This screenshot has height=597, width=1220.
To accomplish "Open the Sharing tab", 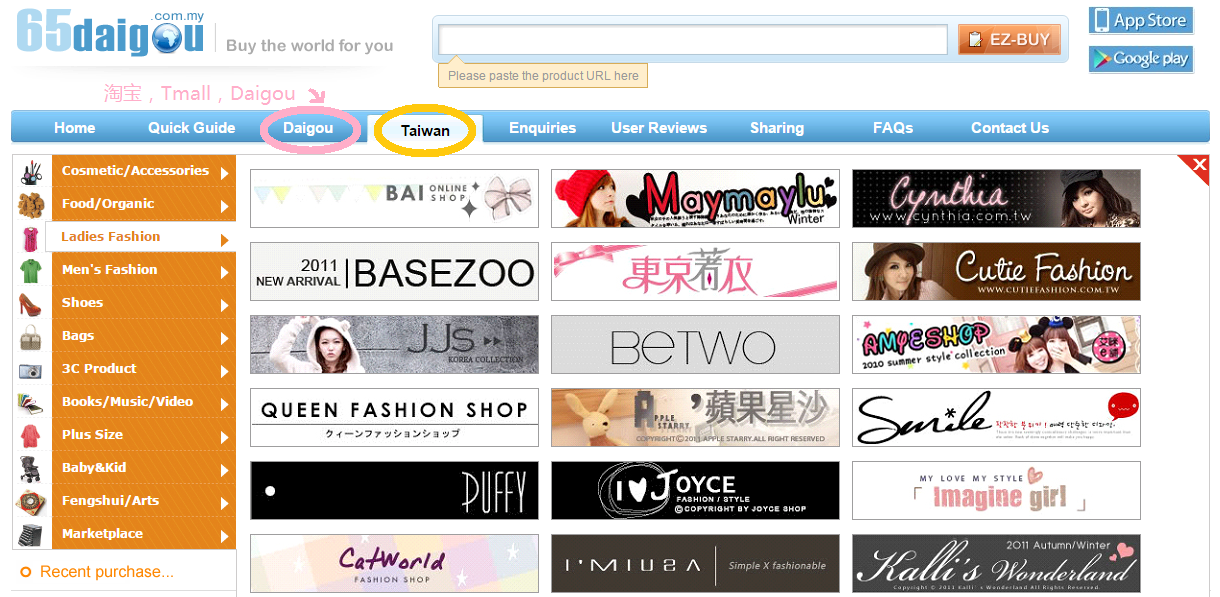I will 777,128.
